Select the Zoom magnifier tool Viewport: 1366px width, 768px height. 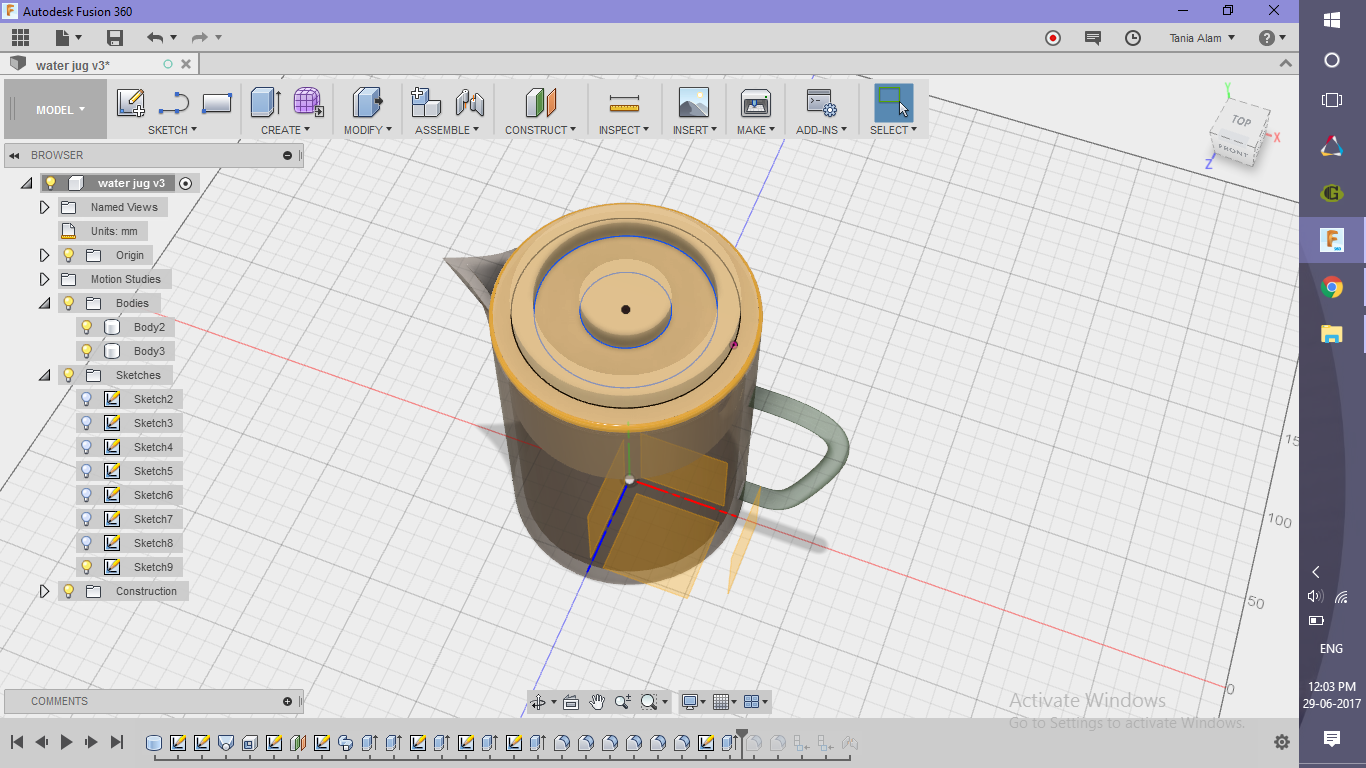[622, 702]
